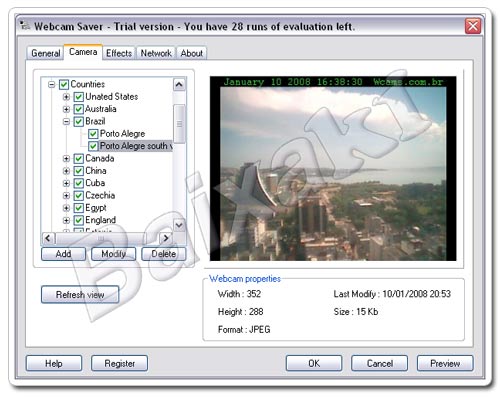500x397 pixels.
Task: Switch to the Effects tab
Action: (x=119, y=53)
